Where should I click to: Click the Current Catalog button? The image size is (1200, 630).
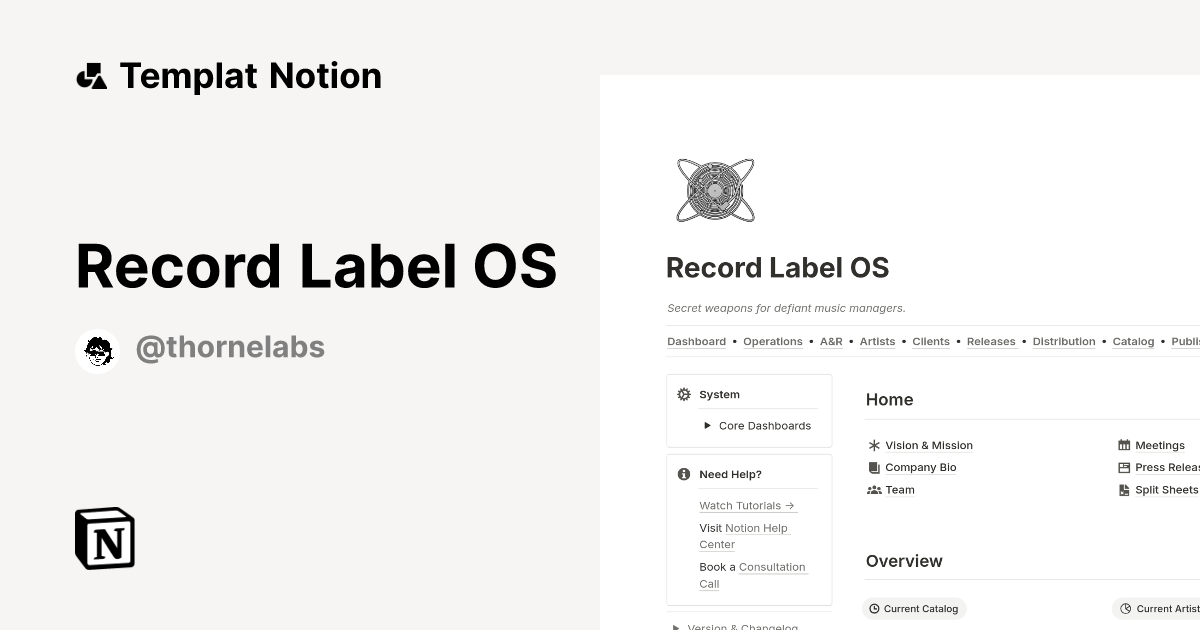(914, 608)
